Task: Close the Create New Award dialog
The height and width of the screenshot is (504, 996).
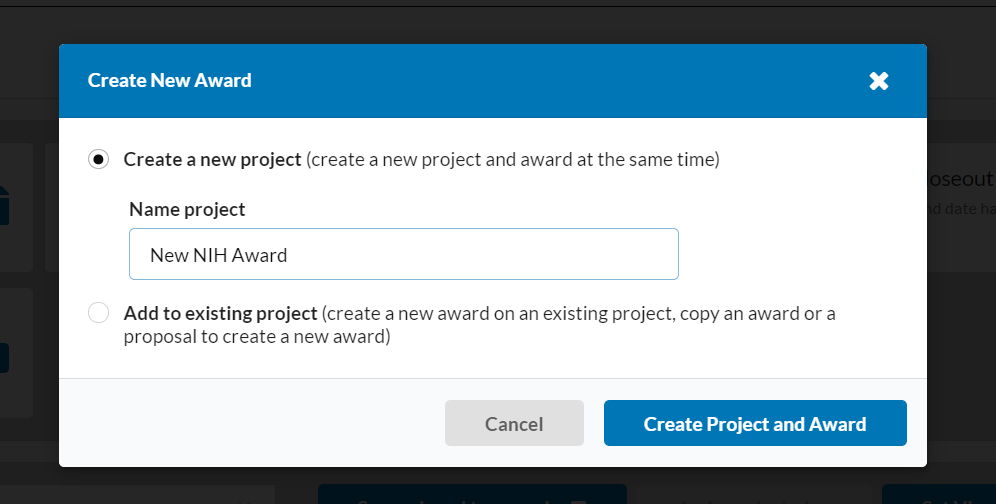Action: (878, 81)
